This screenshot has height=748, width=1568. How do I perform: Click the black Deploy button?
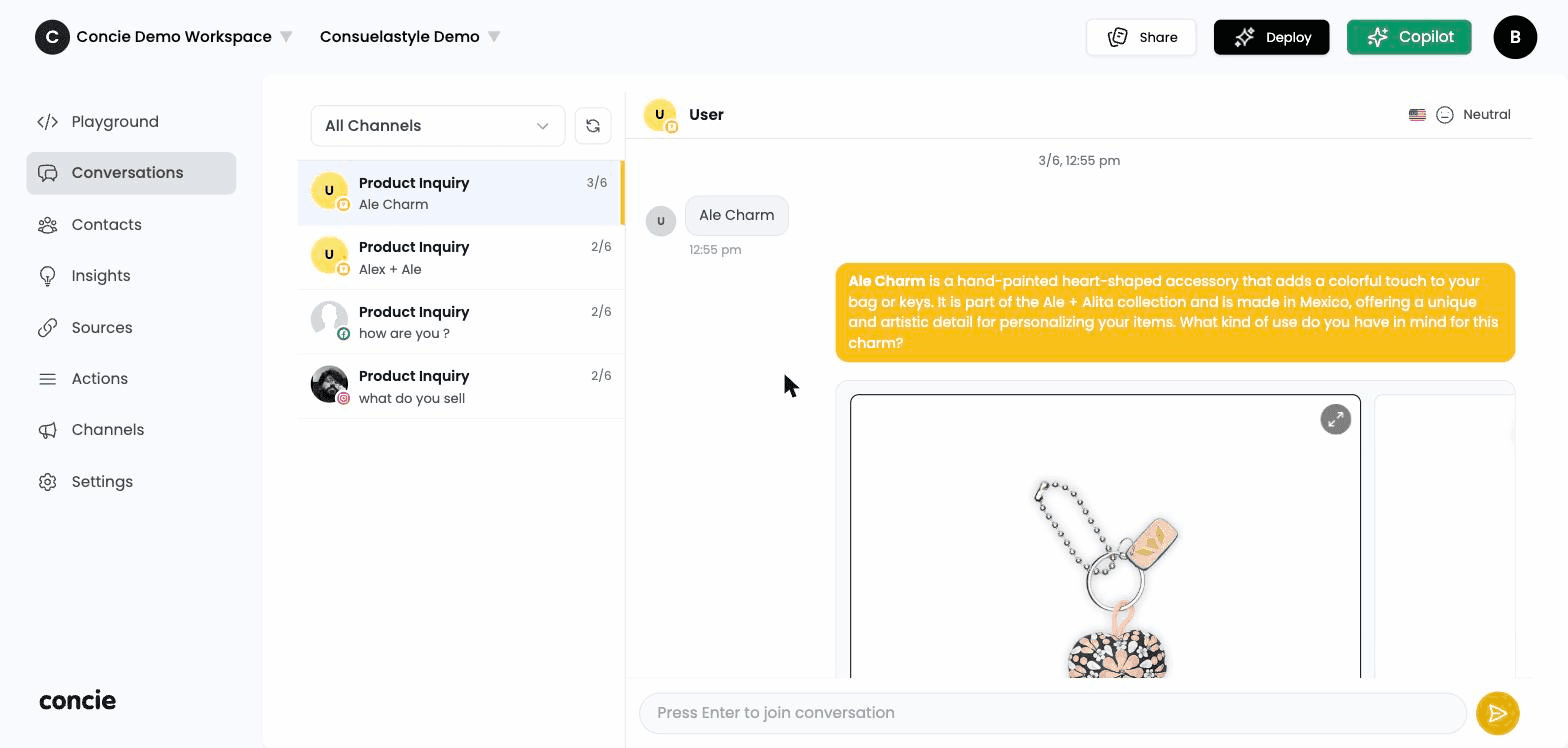click(1271, 37)
